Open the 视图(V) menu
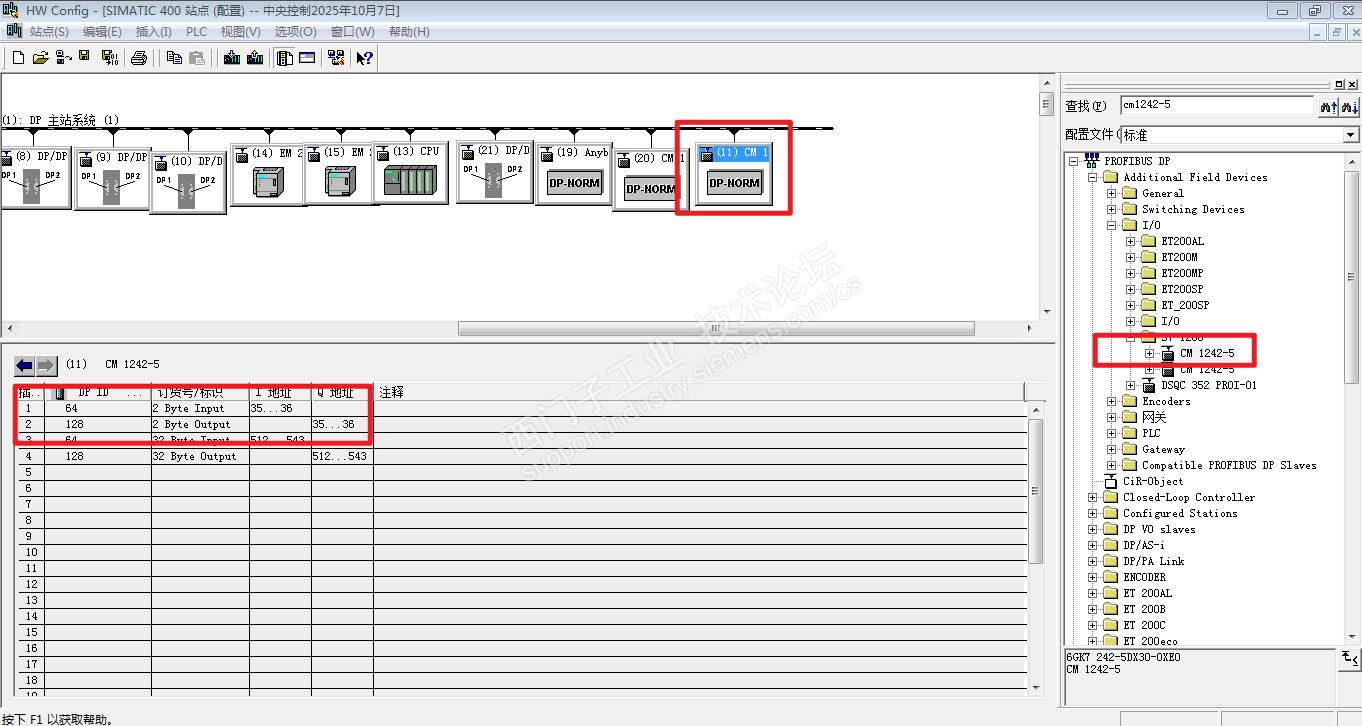 click(x=241, y=32)
